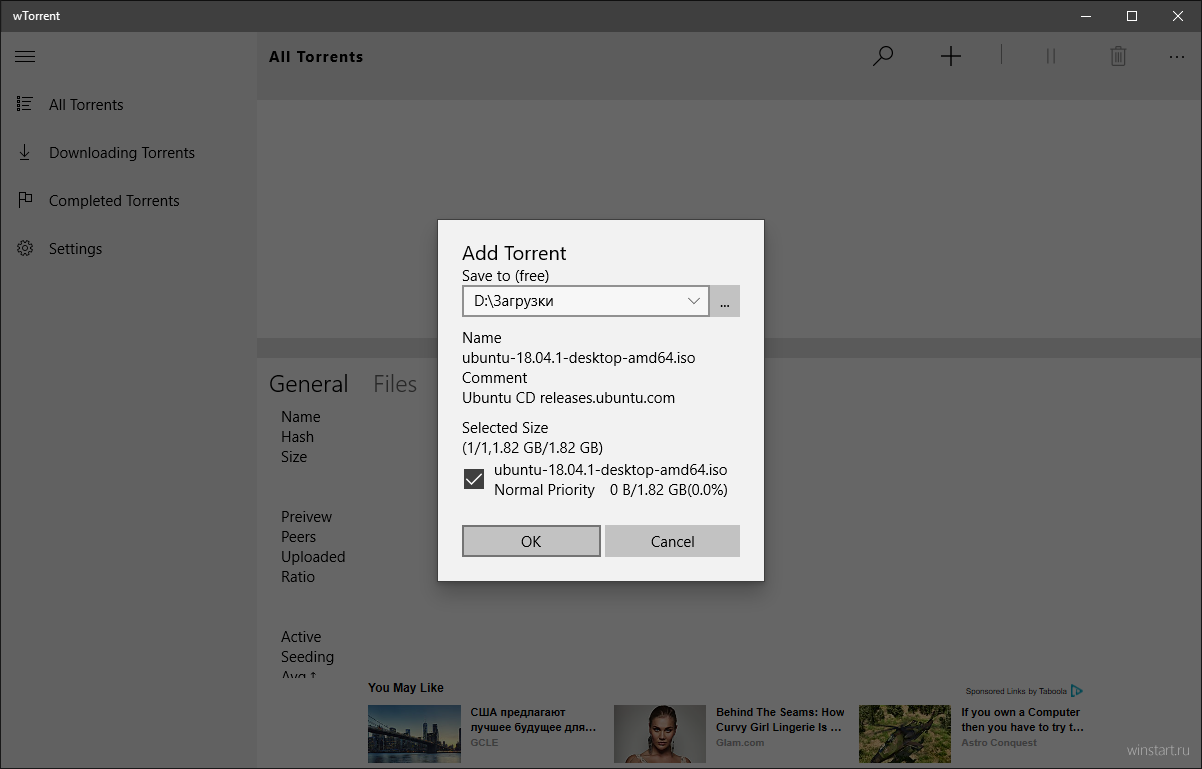
Task: Click the Uploaded label in General panel
Action: tap(313, 557)
